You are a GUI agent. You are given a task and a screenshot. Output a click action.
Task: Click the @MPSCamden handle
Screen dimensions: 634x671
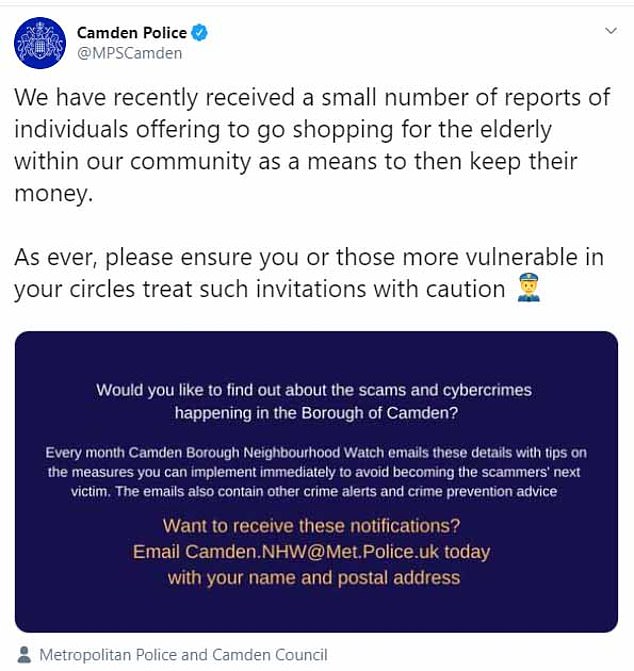tap(129, 53)
